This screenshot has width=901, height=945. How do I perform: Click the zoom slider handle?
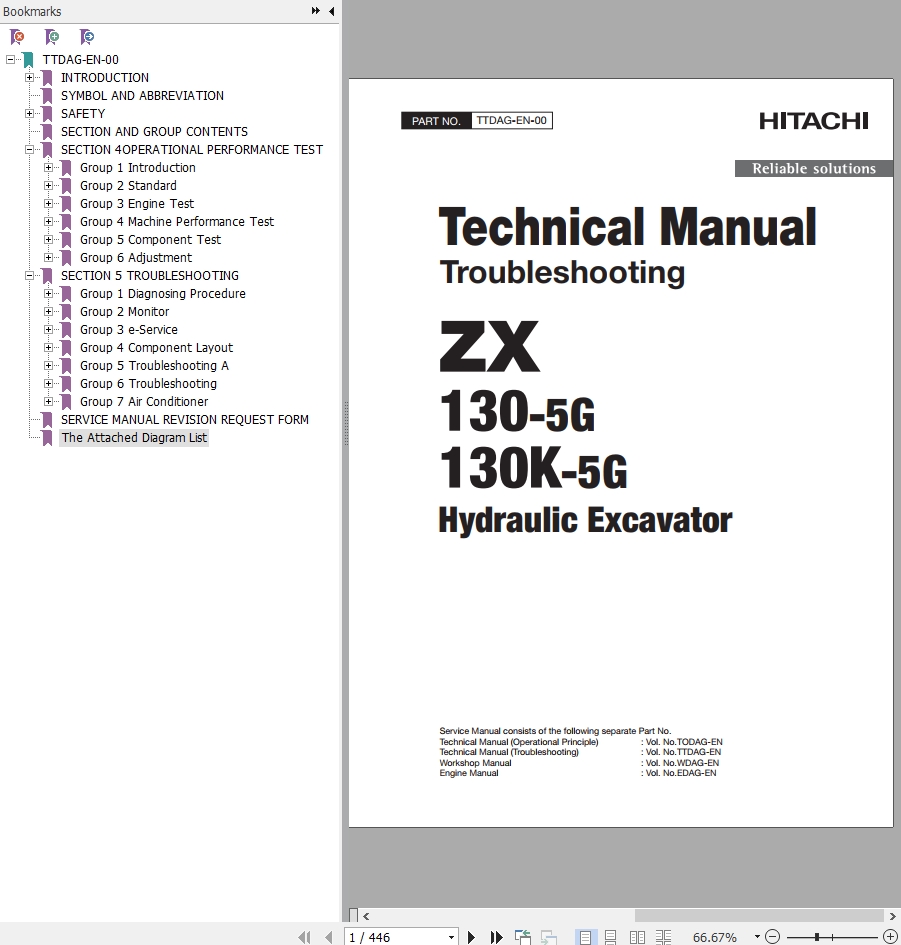[x=817, y=937]
